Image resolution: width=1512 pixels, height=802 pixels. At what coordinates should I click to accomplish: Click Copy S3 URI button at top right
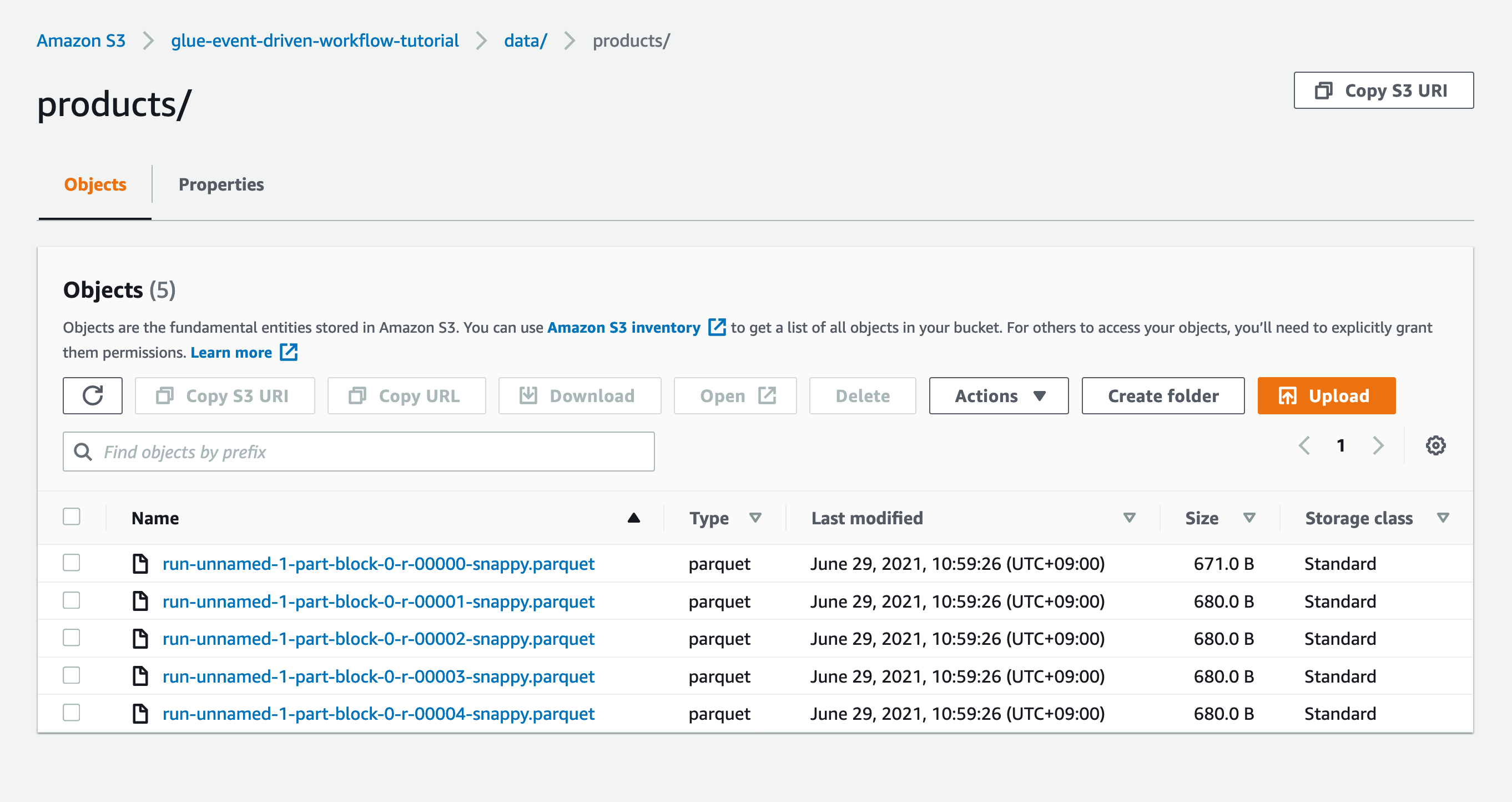point(1383,91)
